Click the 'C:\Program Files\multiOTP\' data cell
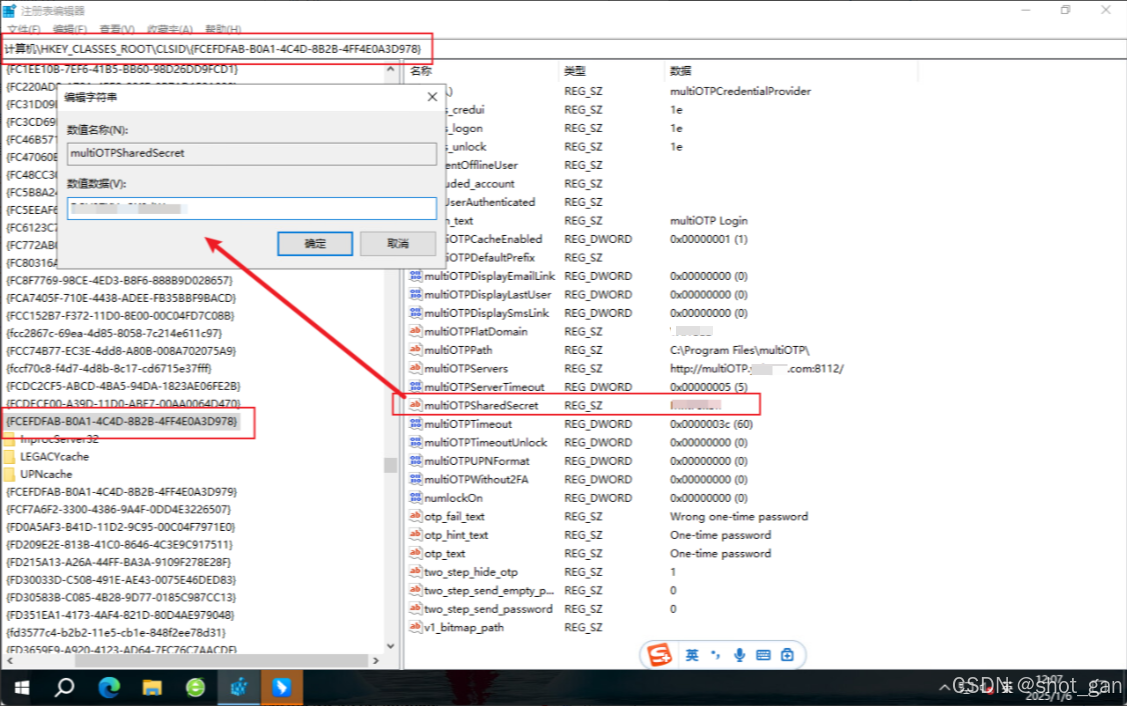Viewport: 1127px width, 706px height. coord(740,350)
